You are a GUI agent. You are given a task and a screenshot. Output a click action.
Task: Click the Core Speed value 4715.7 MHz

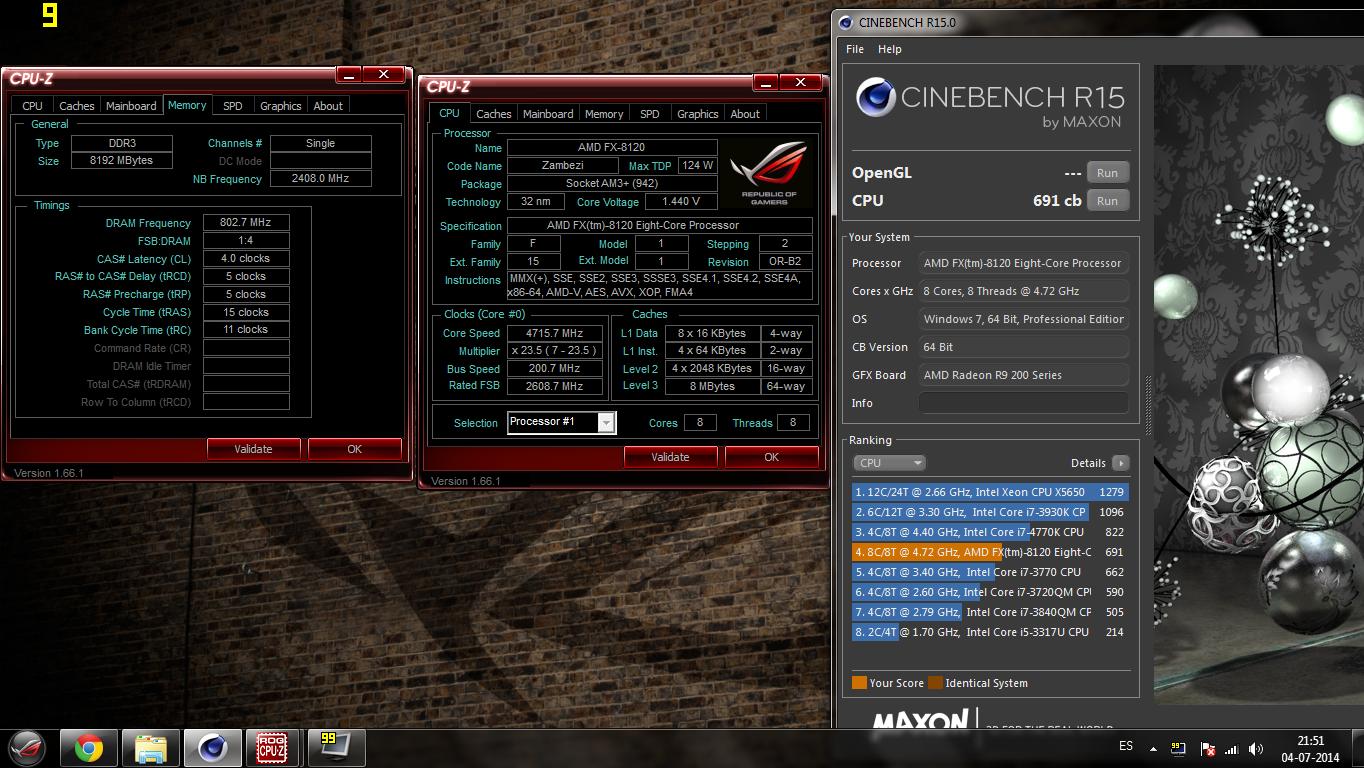(x=555, y=333)
